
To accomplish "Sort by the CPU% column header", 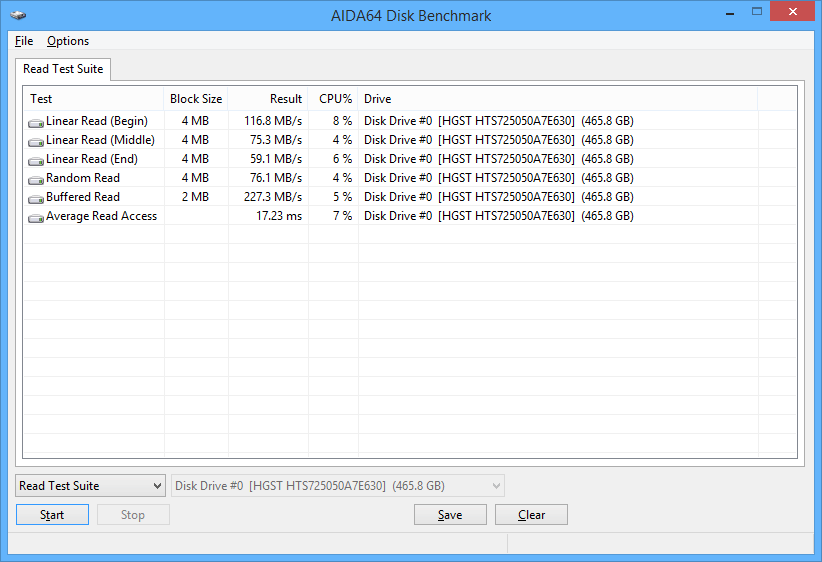I will [x=333, y=99].
